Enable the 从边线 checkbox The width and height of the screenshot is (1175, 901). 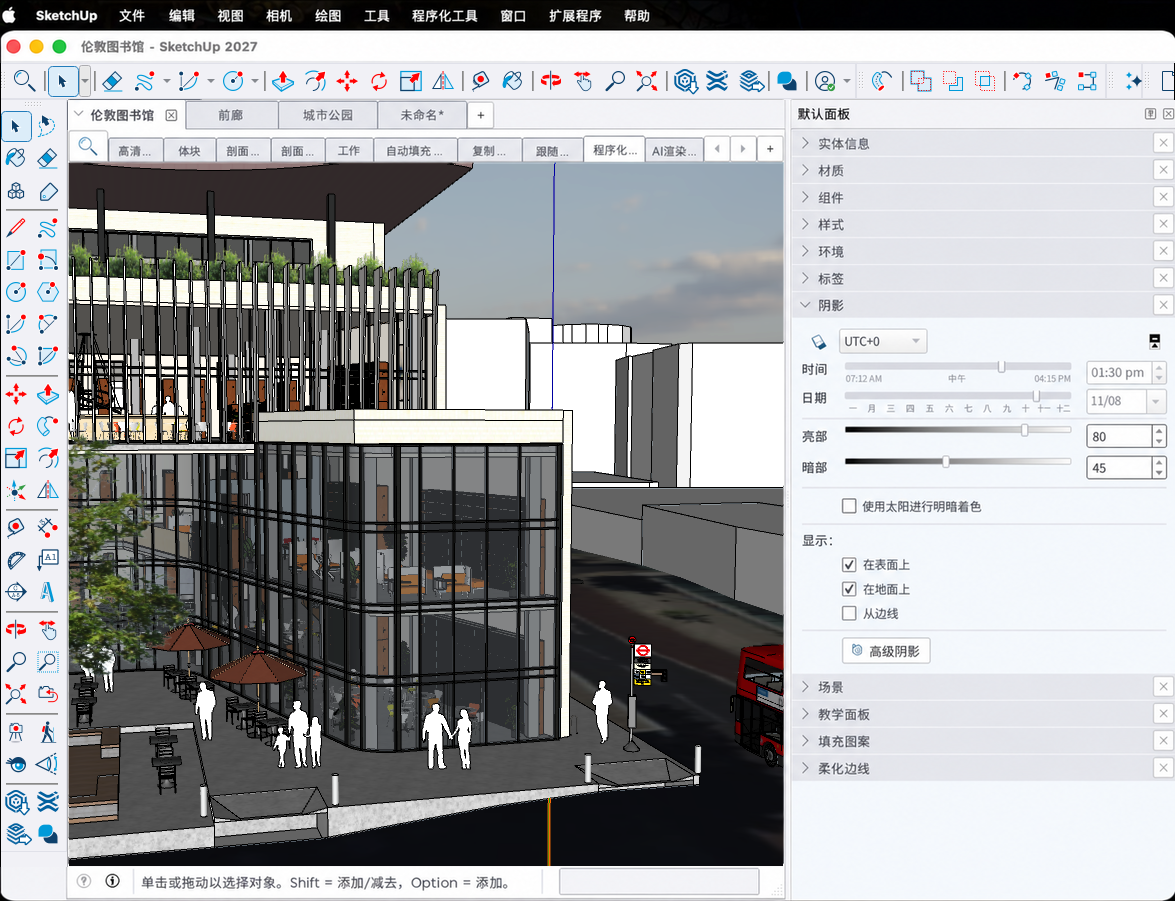(849, 613)
